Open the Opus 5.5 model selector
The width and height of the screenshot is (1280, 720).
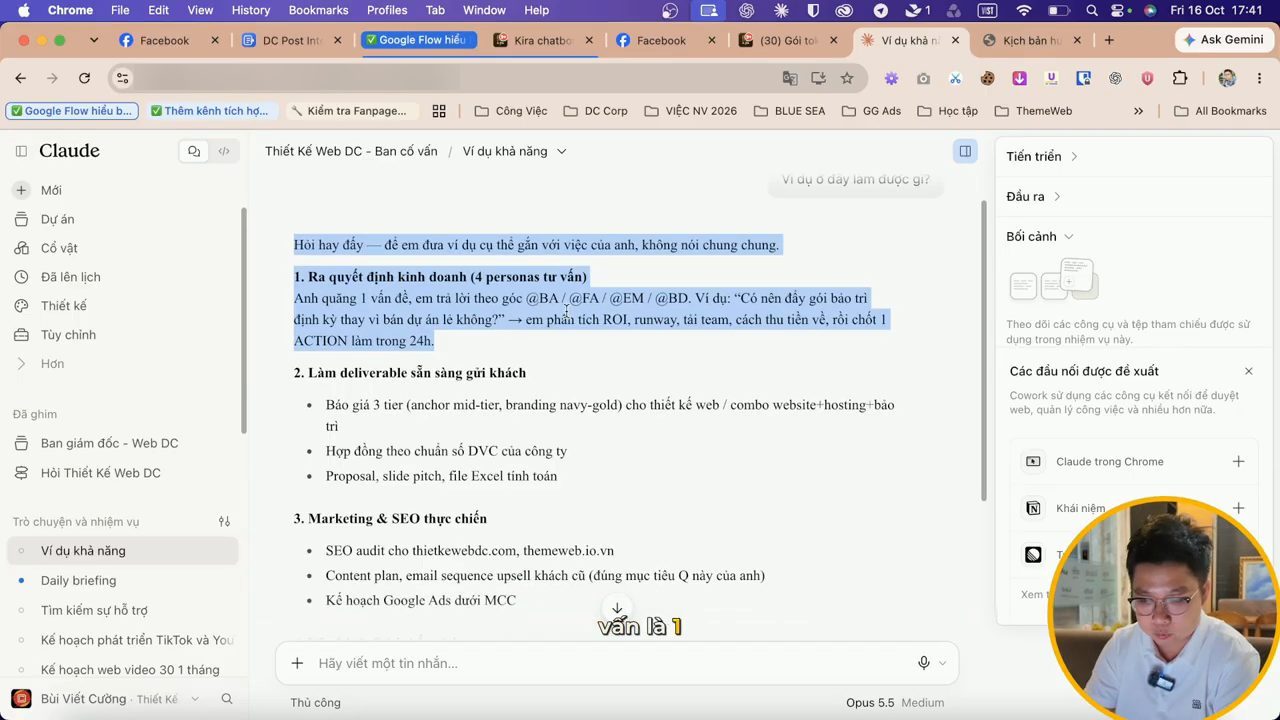pos(894,703)
